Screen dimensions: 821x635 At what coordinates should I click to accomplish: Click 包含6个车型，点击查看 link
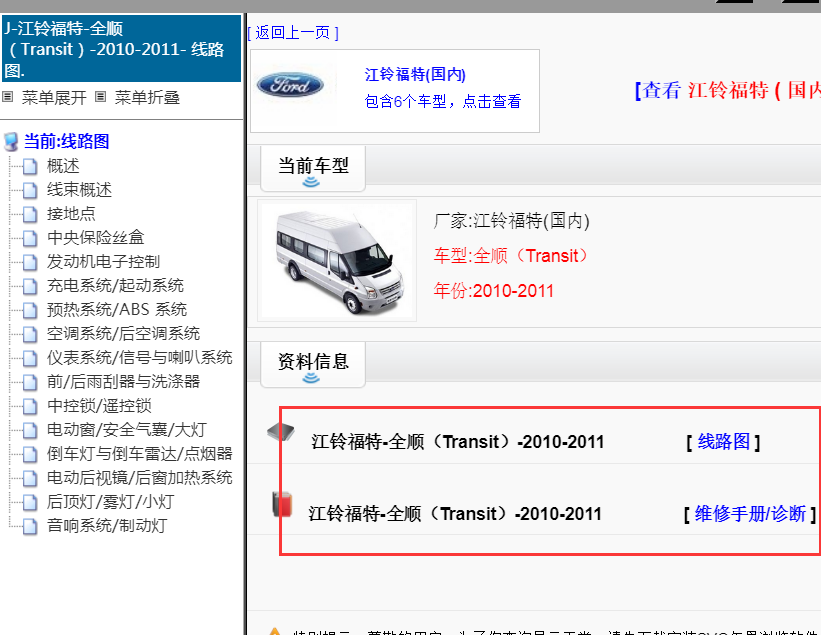[x=443, y=101]
